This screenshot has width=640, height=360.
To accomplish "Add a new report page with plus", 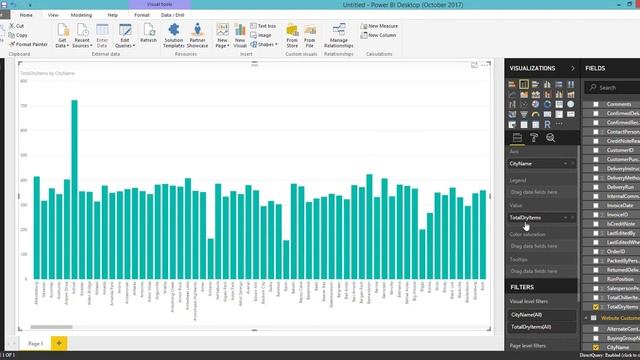I will pyautogui.click(x=59, y=343).
